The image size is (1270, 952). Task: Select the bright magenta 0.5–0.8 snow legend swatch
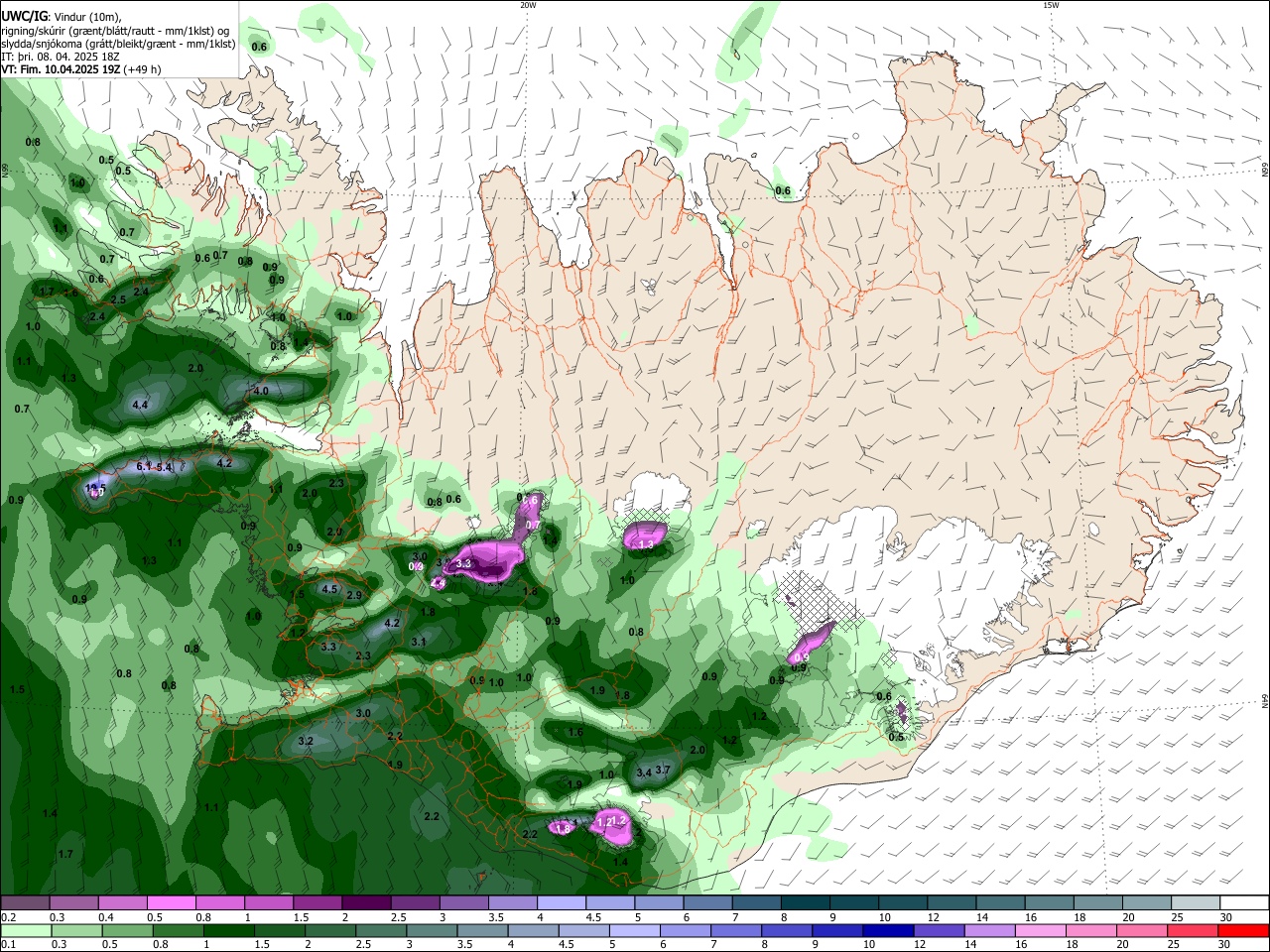171,903
